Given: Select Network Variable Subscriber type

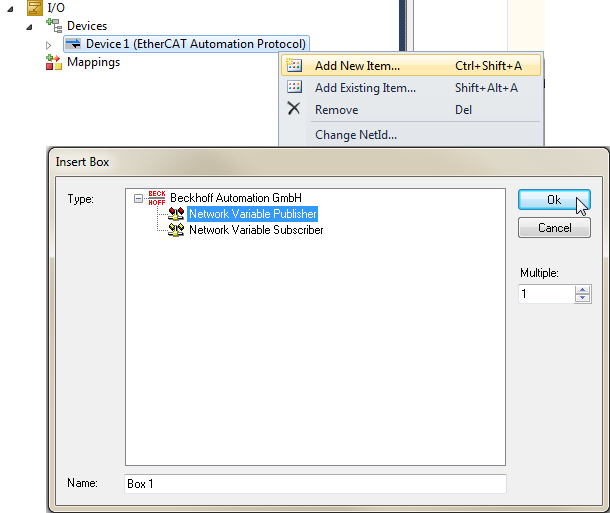Looking at the screenshot, I should pyautogui.click(x=256, y=230).
